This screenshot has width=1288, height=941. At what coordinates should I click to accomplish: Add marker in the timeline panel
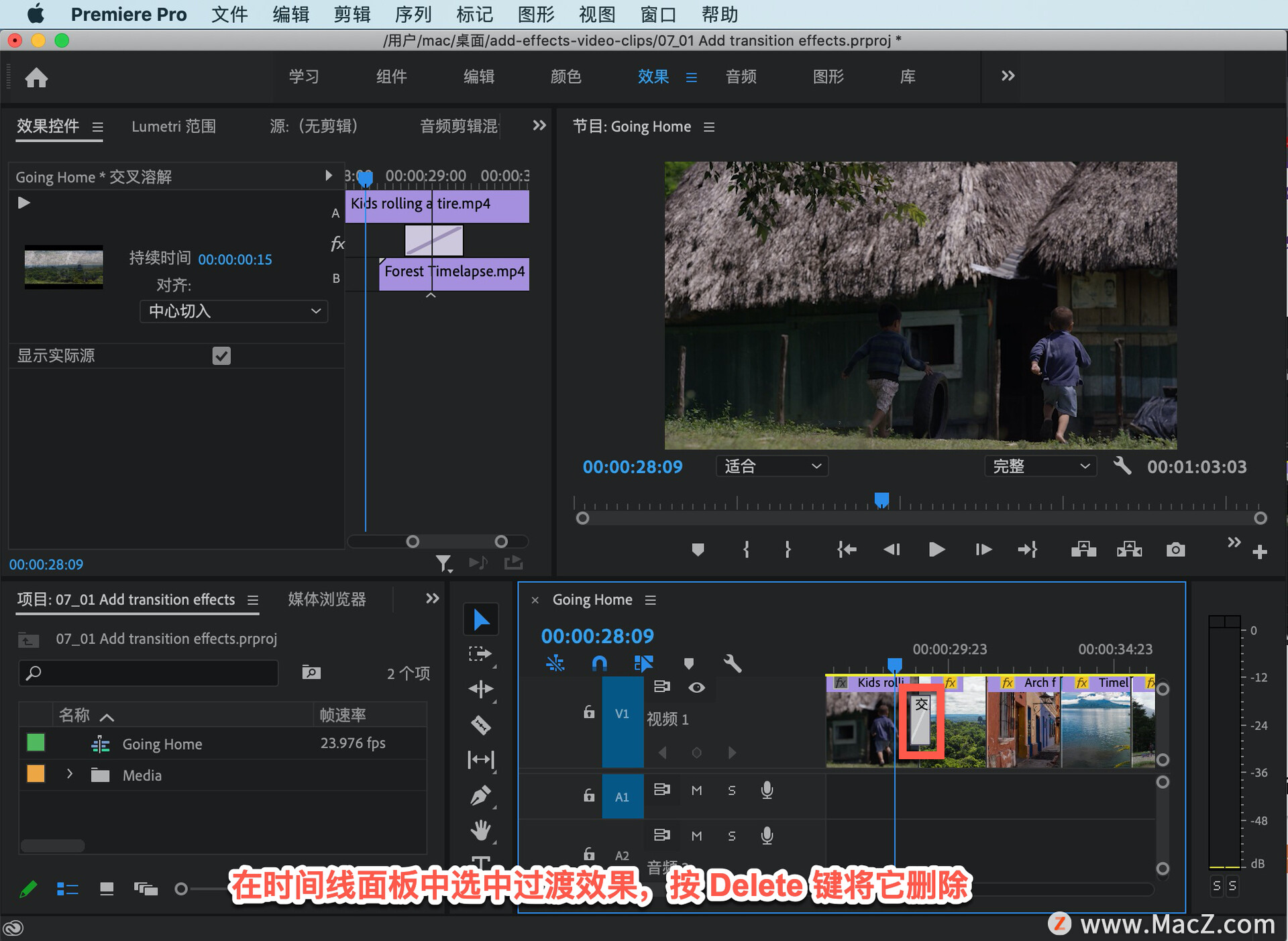688,664
